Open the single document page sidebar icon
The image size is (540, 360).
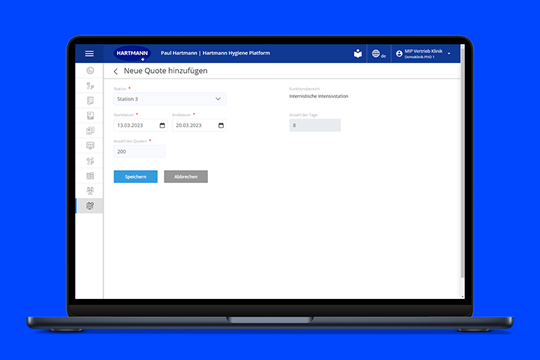(90, 101)
